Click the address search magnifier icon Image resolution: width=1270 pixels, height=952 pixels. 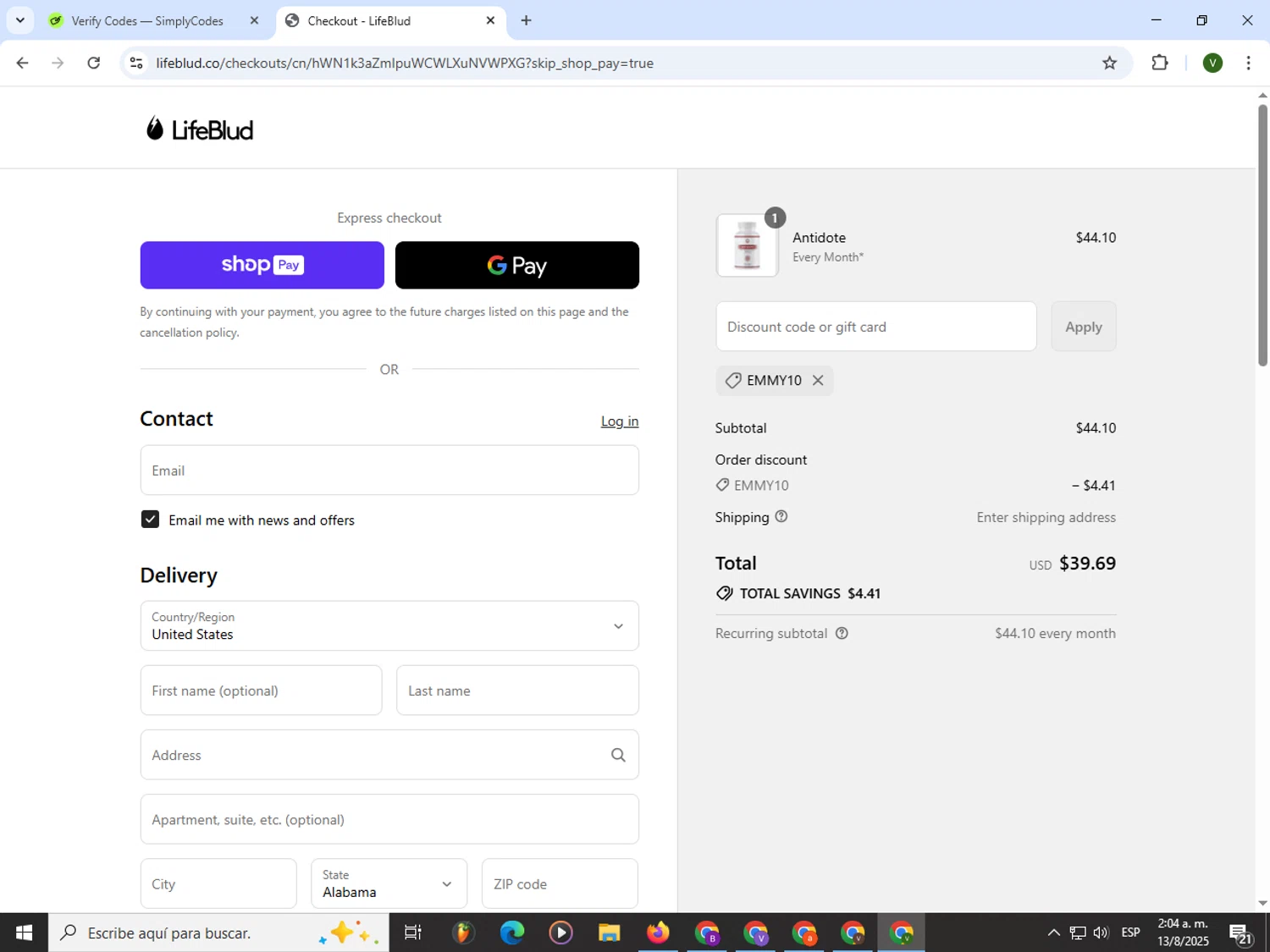(618, 755)
